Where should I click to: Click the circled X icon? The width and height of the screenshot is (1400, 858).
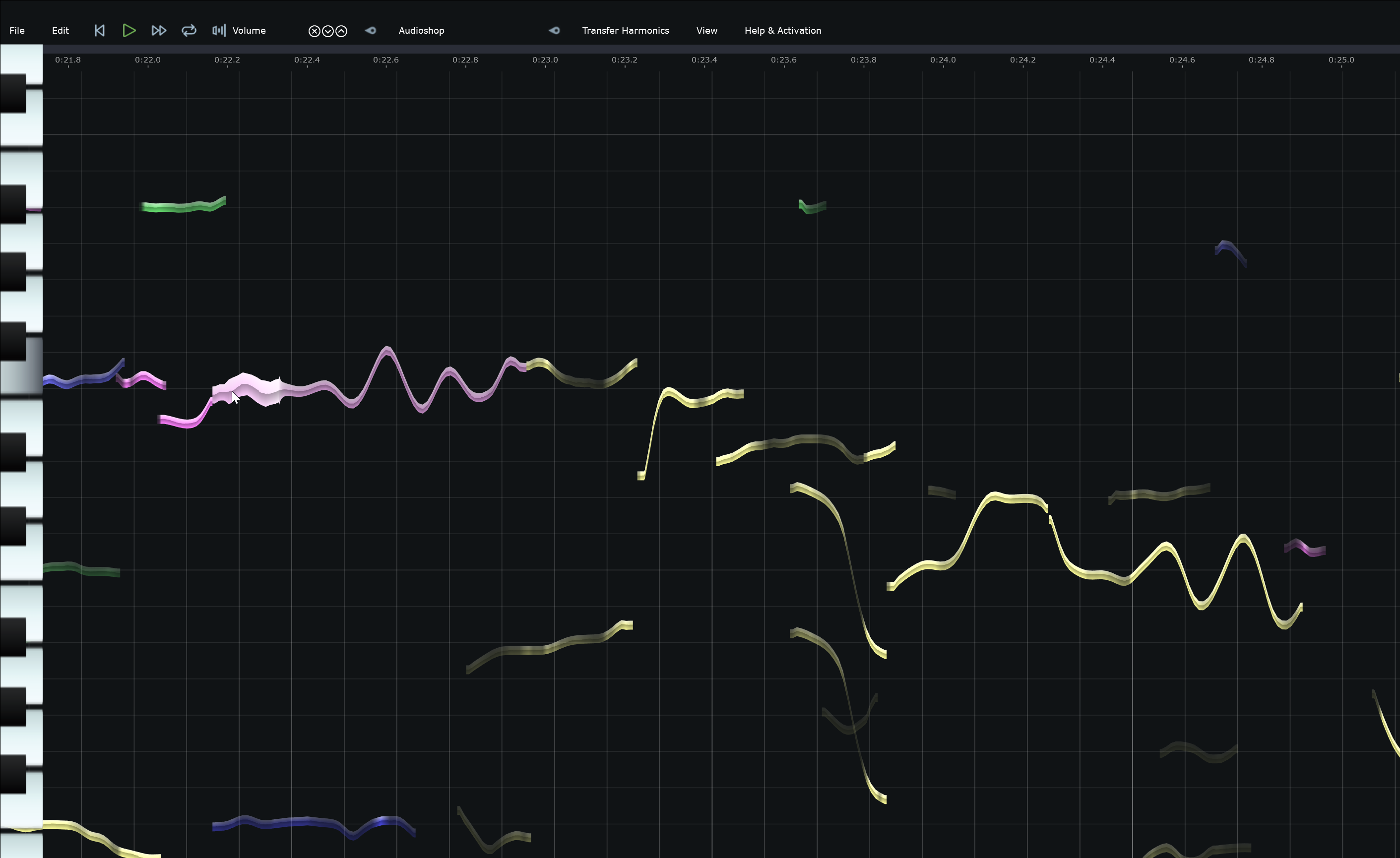click(314, 31)
